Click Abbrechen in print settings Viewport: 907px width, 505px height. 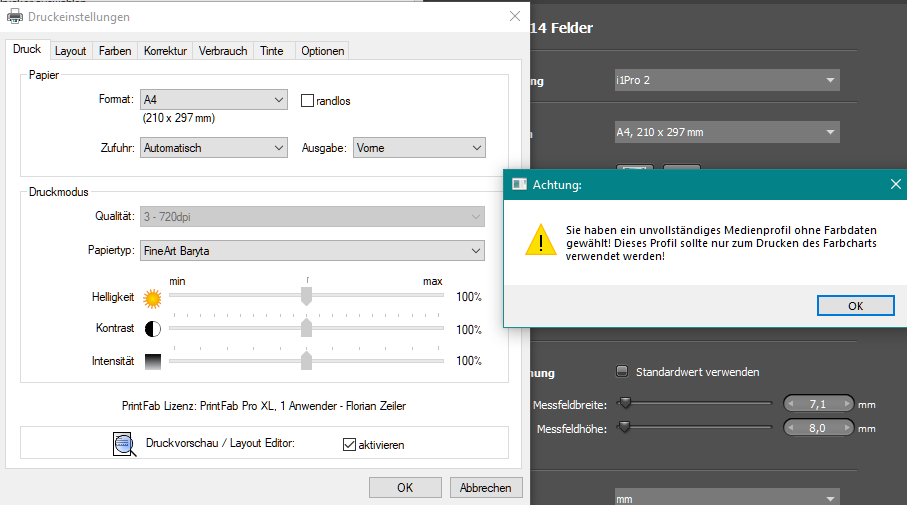pyautogui.click(x=486, y=488)
